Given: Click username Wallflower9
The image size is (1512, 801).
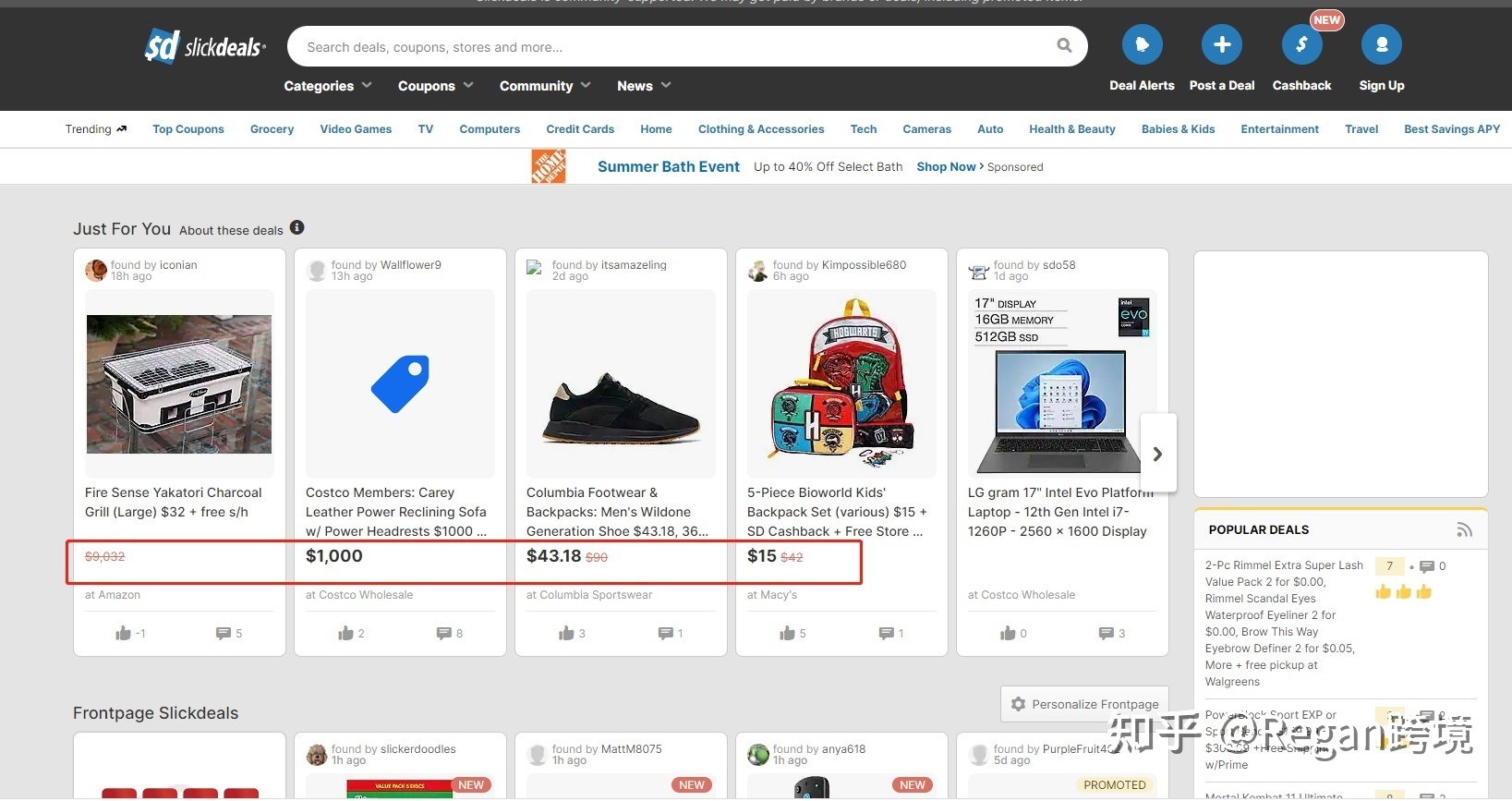Looking at the screenshot, I should 411,264.
